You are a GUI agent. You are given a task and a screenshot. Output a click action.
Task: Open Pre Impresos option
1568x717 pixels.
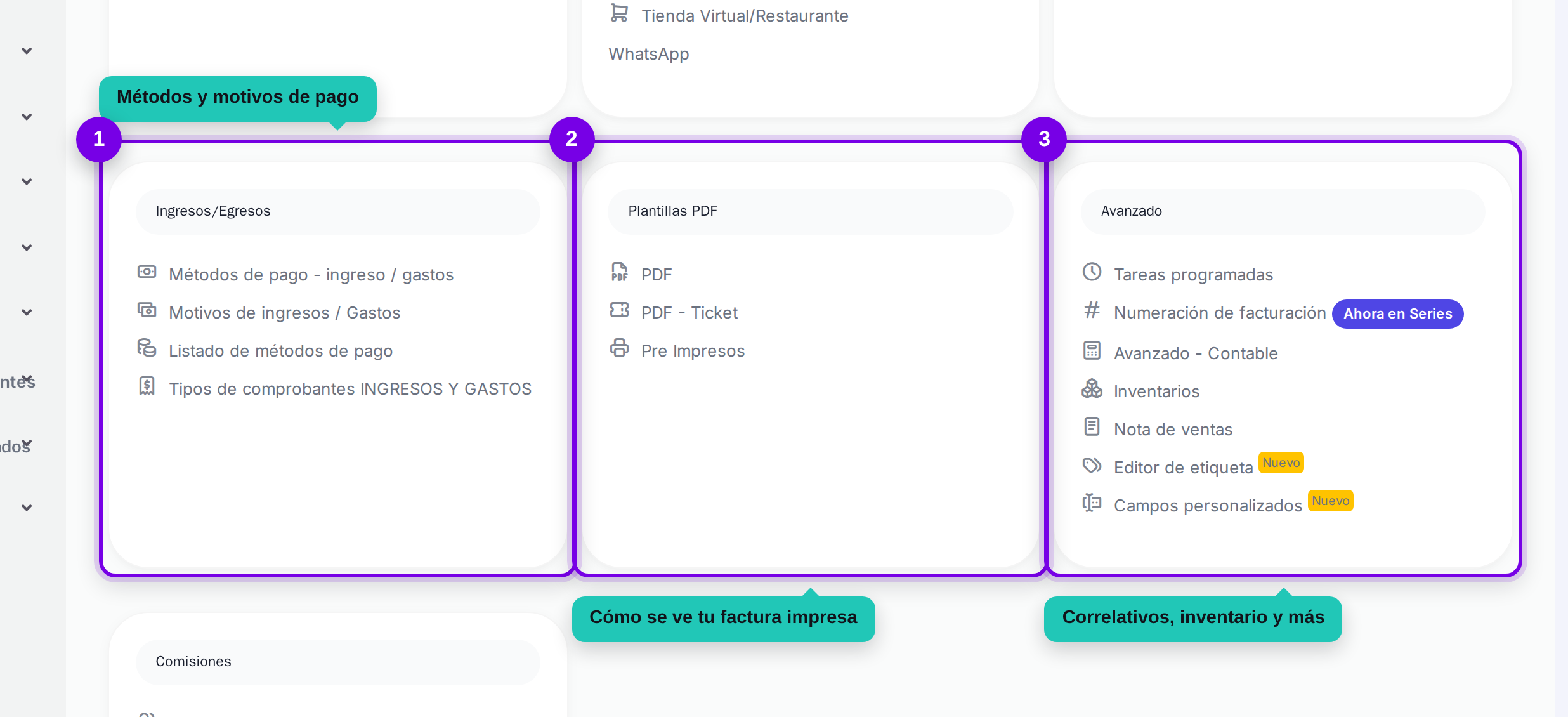[x=693, y=351]
